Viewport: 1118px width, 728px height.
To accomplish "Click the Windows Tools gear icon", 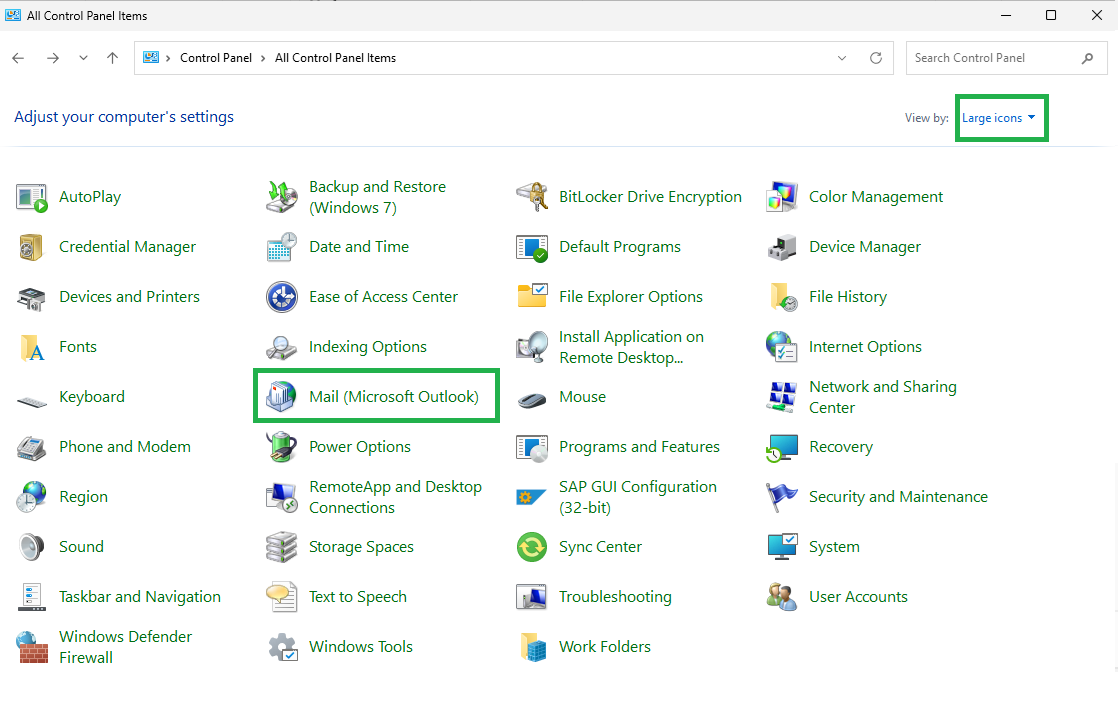I will click(282, 647).
